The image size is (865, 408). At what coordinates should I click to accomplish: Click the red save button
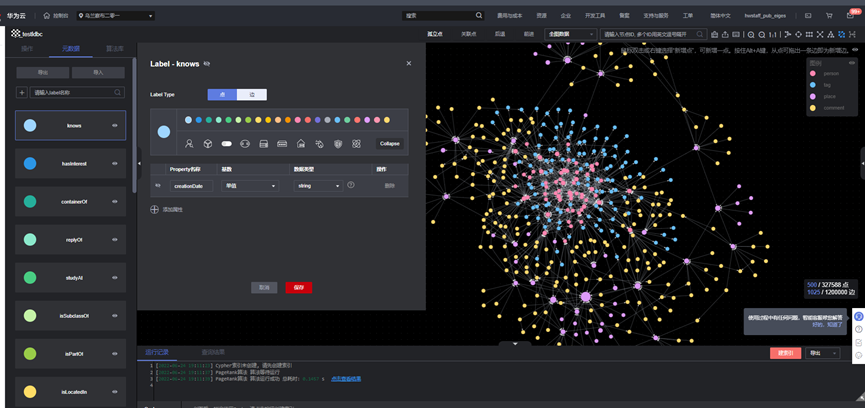click(x=298, y=287)
